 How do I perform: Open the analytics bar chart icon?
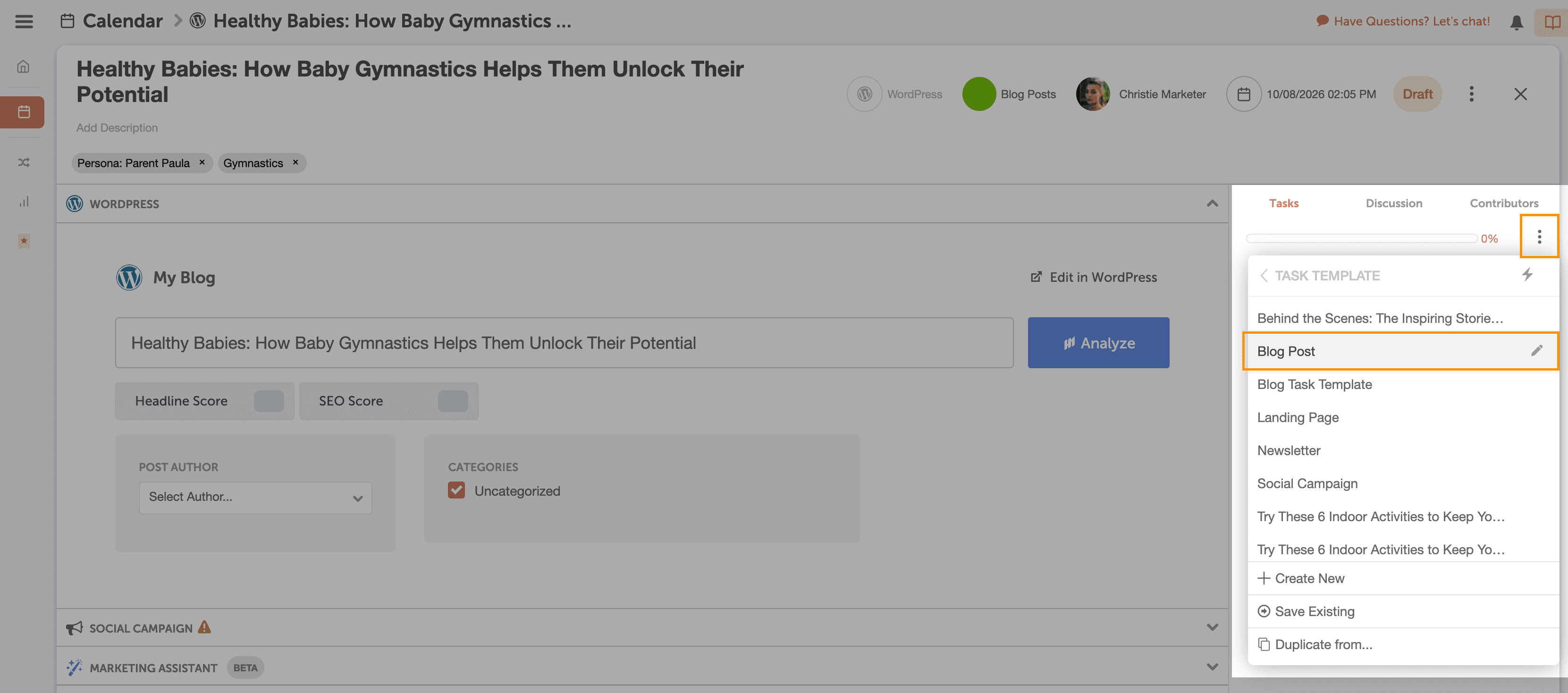[24, 202]
